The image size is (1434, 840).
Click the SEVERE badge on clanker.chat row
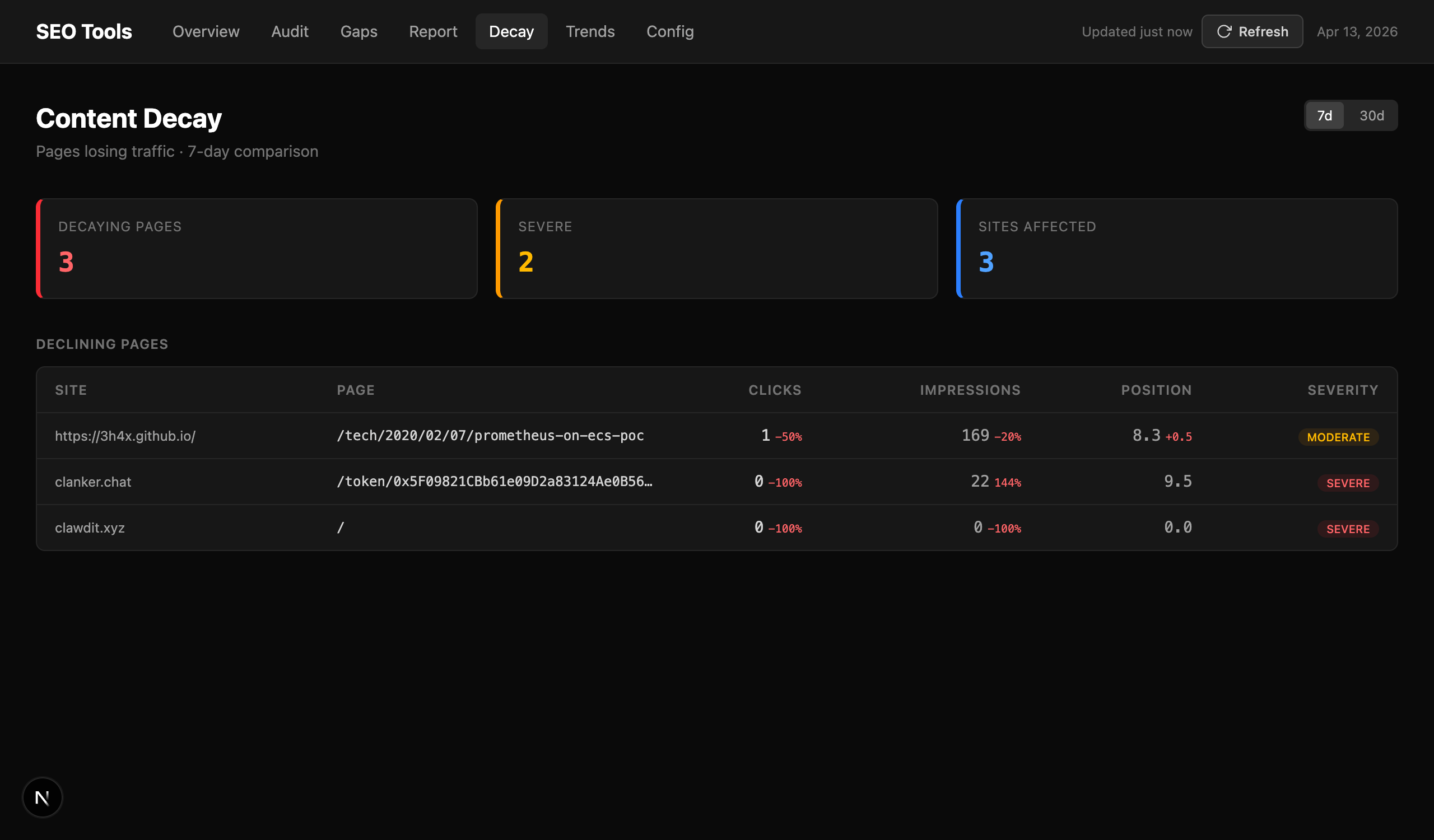click(x=1348, y=483)
